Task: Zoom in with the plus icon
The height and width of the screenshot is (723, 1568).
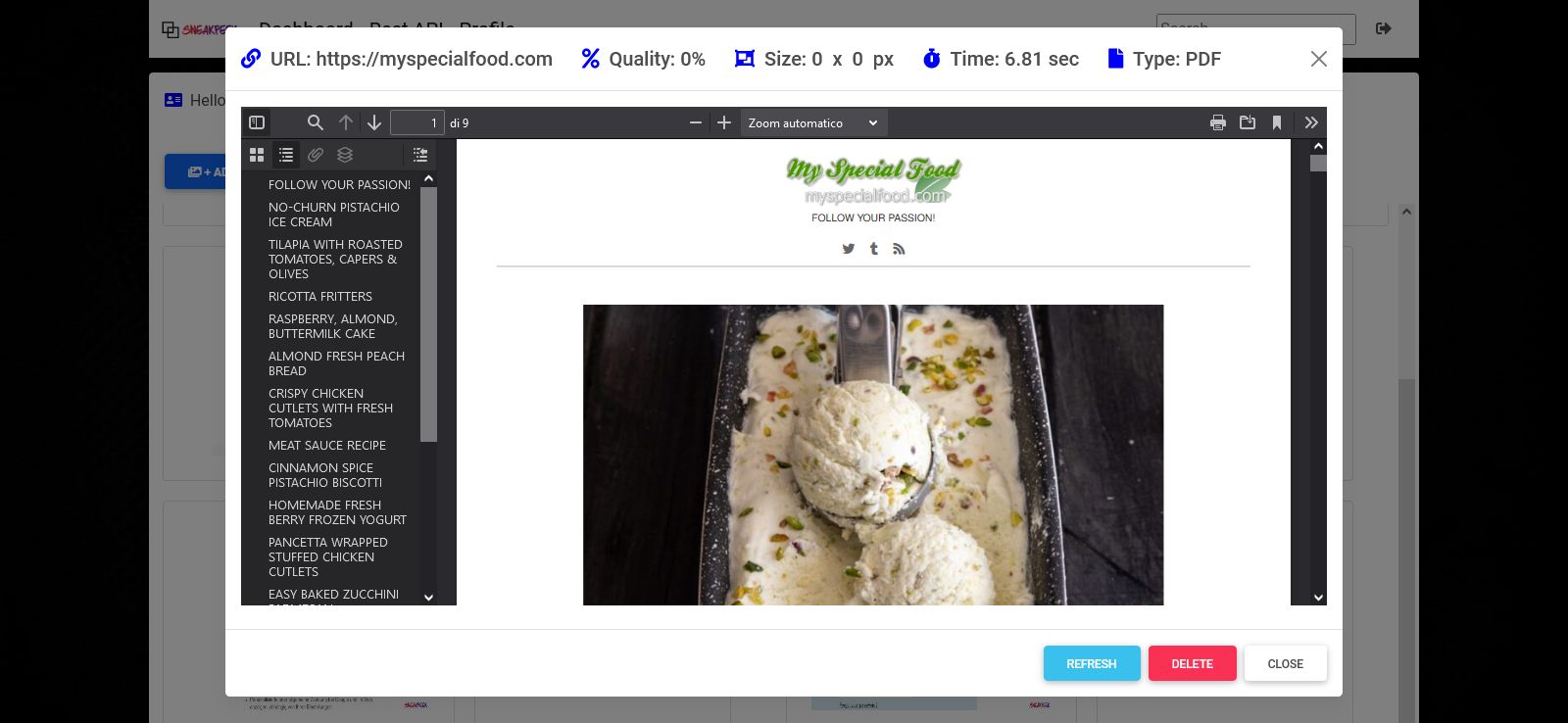Action: 724,122
